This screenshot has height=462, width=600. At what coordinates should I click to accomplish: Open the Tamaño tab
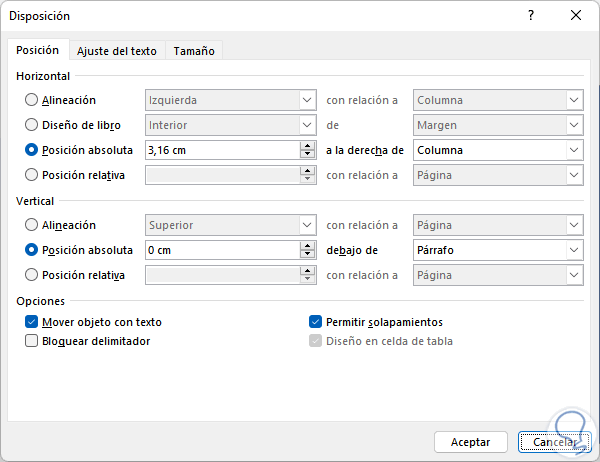click(x=194, y=51)
